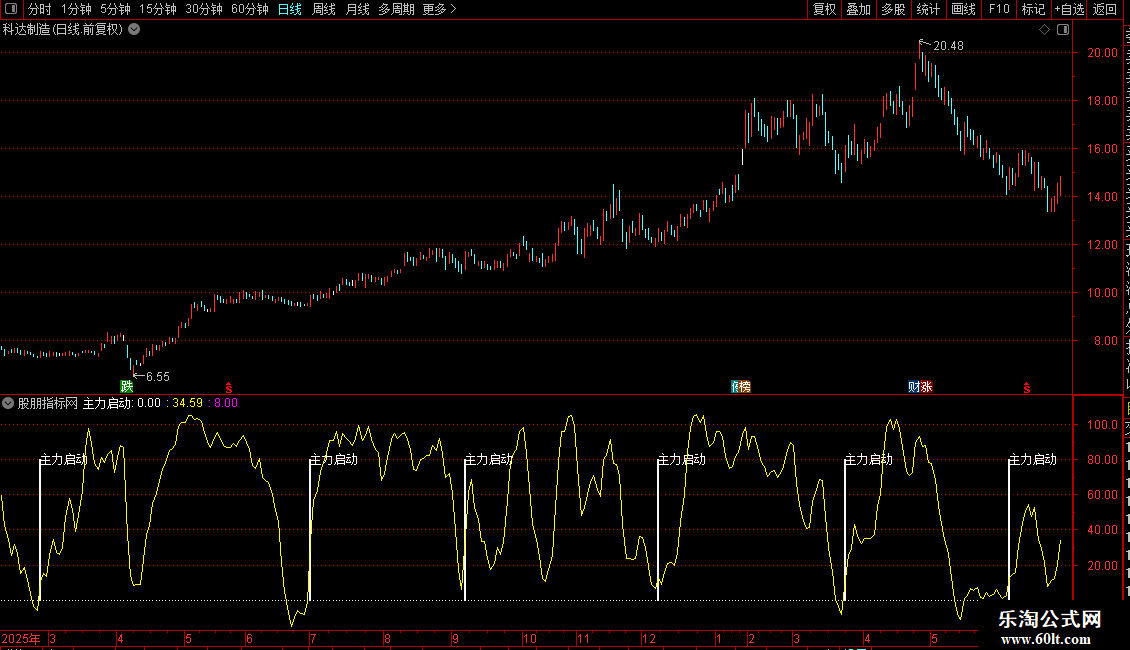Image resolution: width=1130 pixels, height=650 pixels.
Task: Click the 返回 back button
Action: pos(1105,9)
